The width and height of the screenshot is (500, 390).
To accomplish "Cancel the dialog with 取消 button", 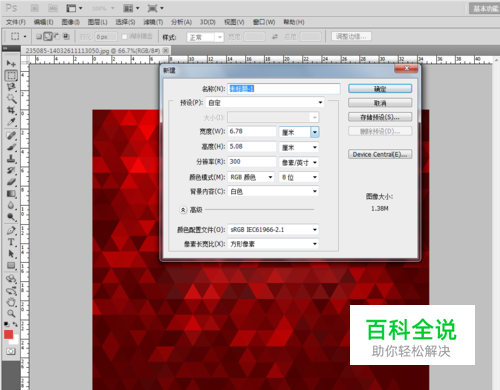I will [380, 103].
